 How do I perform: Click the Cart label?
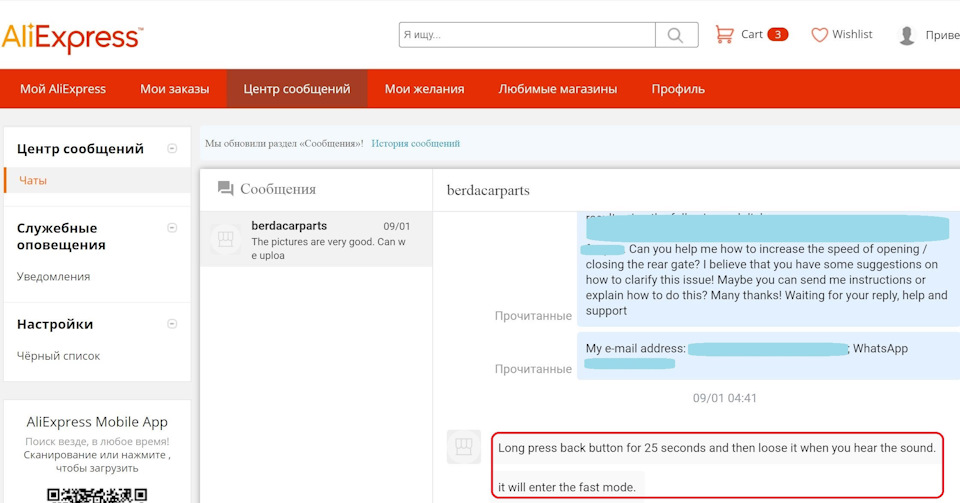coord(752,34)
